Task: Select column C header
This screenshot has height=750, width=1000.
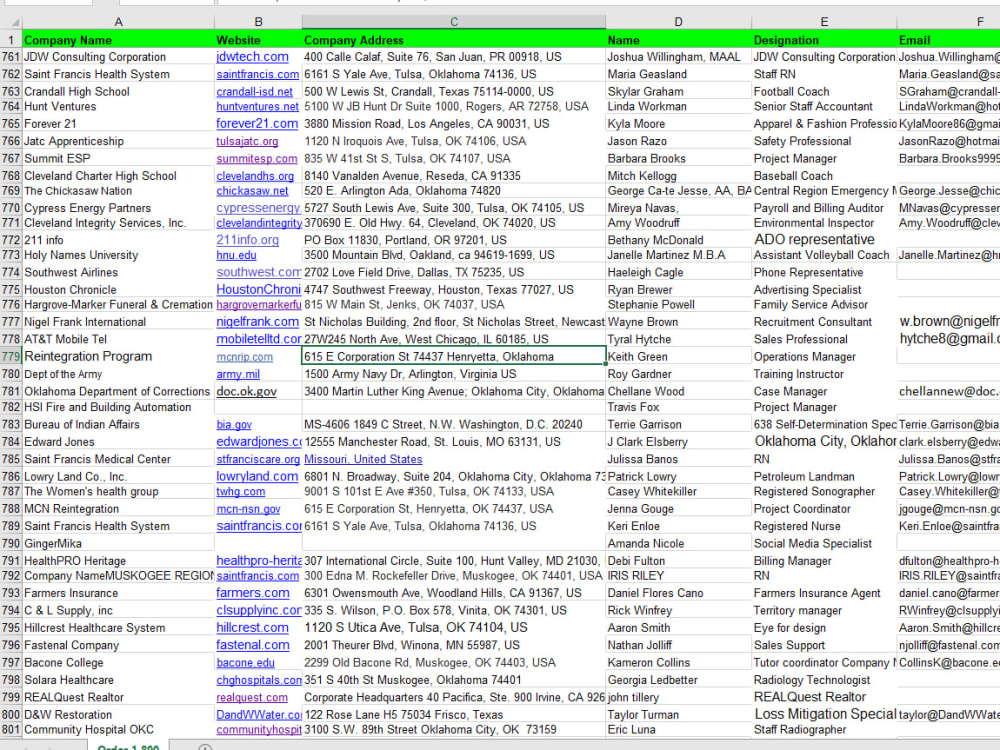Action: click(x=453, y=22)
